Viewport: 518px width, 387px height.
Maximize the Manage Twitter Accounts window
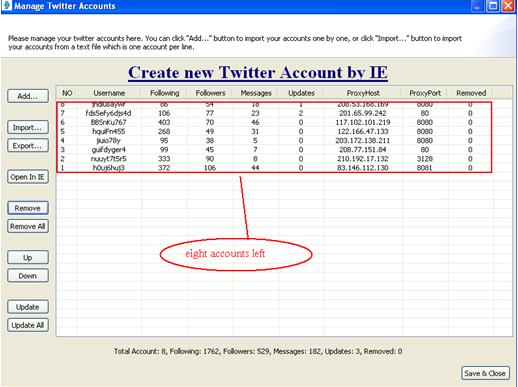493,6
